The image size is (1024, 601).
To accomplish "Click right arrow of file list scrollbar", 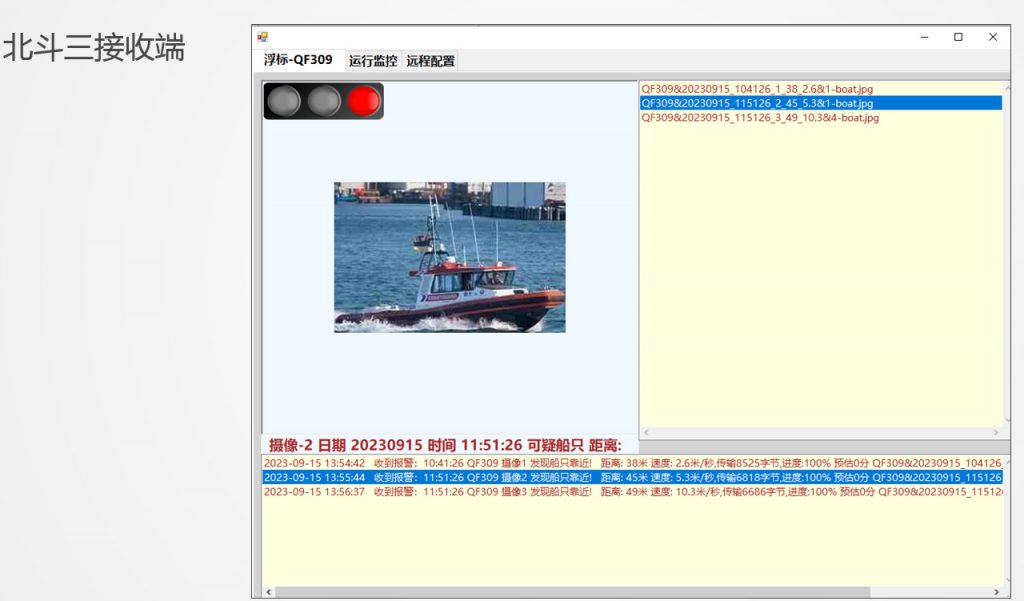I will tap(995, 433).
